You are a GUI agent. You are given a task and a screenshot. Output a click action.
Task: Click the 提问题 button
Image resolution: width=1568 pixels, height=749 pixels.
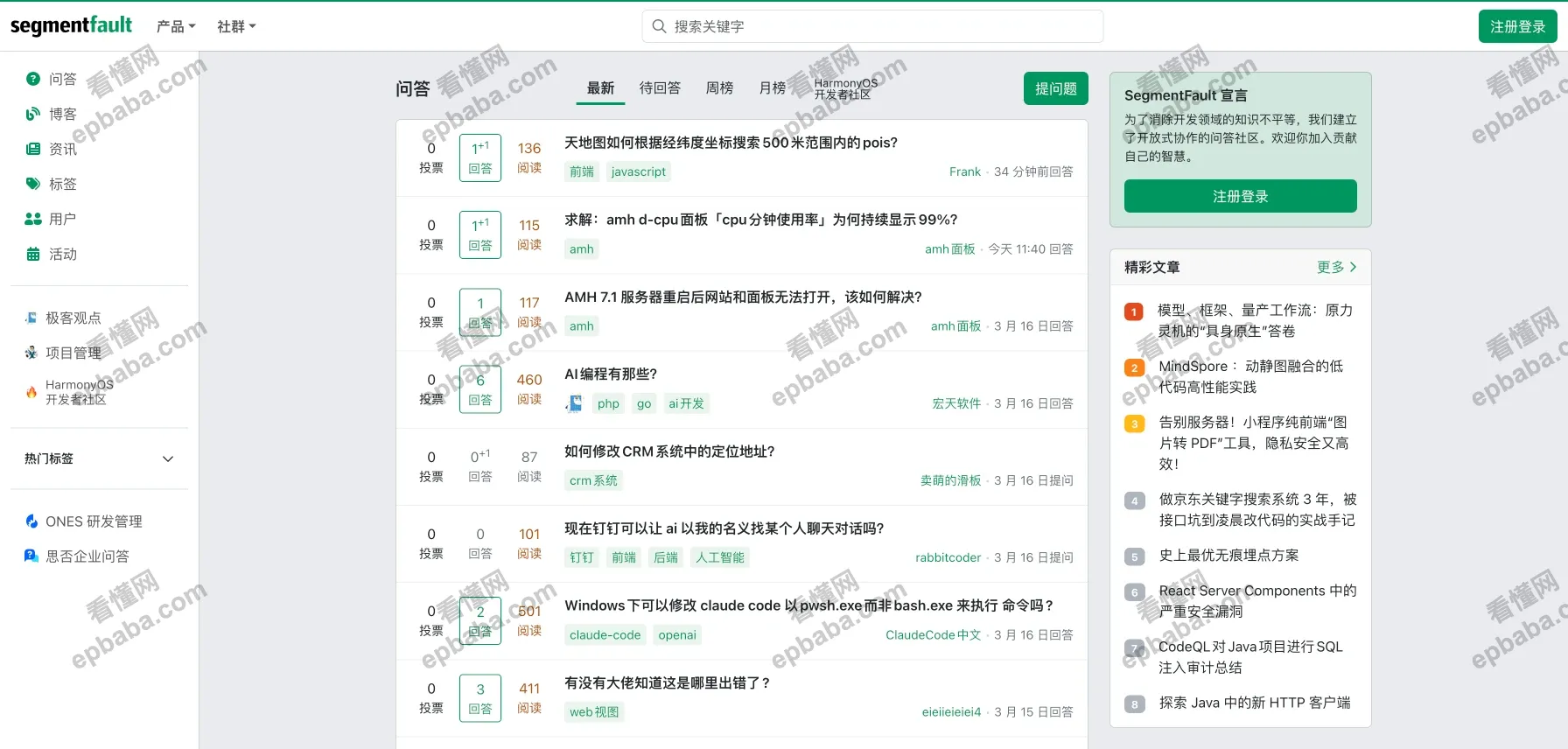[x=1056, y=88]
